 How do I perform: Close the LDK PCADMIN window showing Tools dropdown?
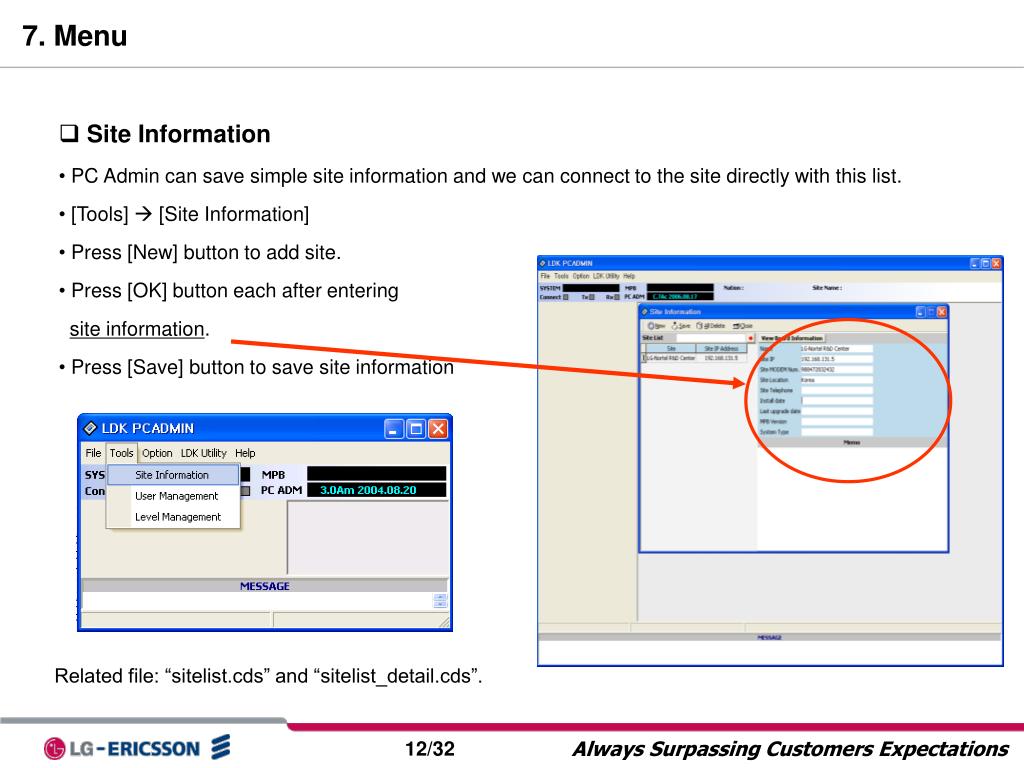pos(438,428)
